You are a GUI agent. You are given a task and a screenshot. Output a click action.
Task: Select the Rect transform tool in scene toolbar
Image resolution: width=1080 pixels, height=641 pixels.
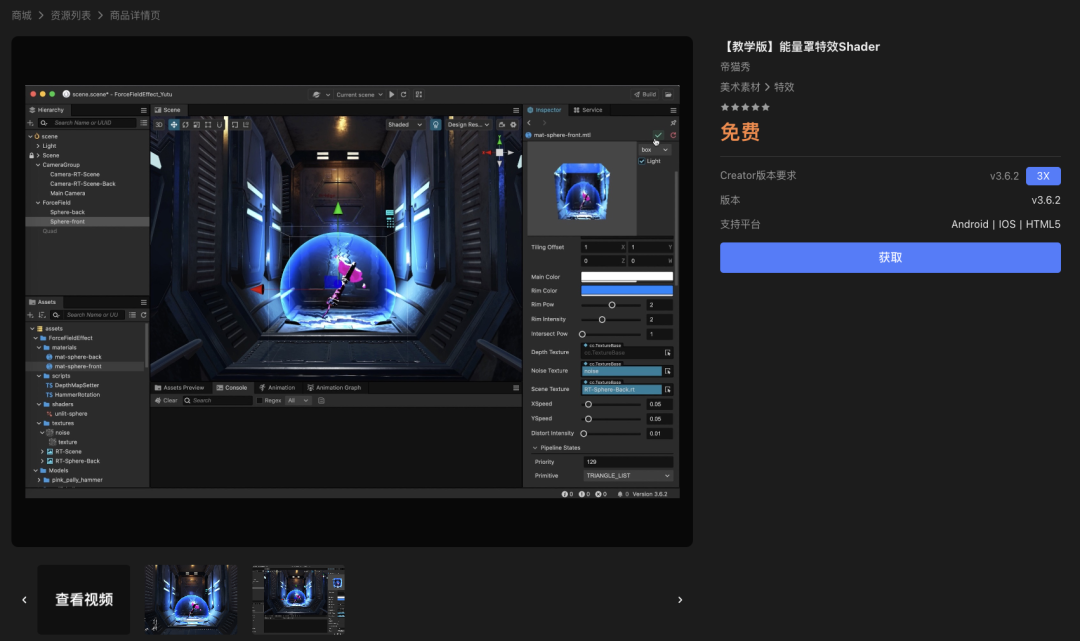point(208,125)
